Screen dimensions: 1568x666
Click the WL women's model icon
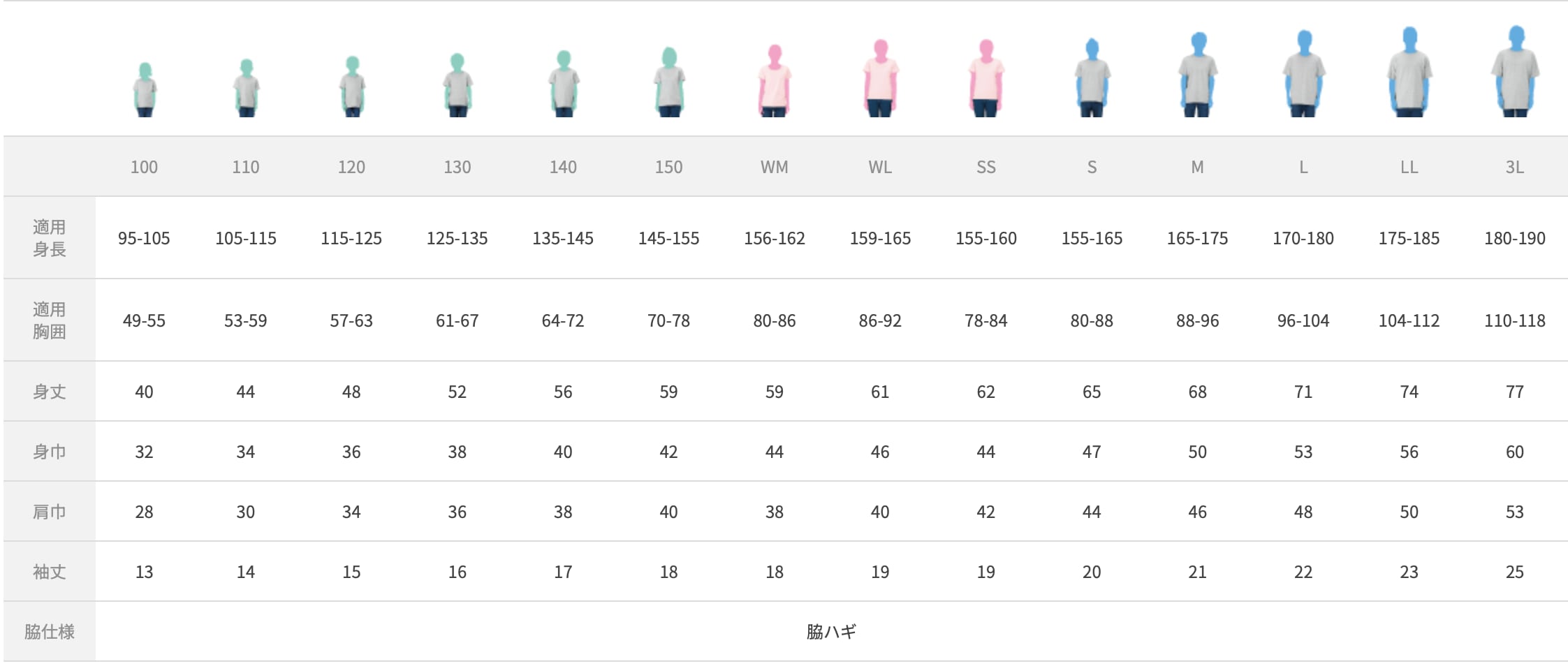pyautogui.click(x=880, y=78)
